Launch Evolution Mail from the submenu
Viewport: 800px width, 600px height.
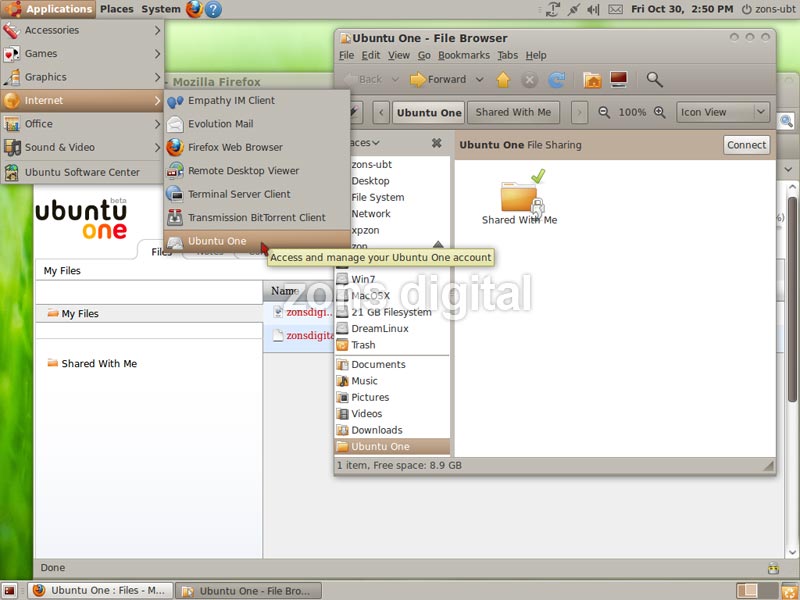[257, 124]
